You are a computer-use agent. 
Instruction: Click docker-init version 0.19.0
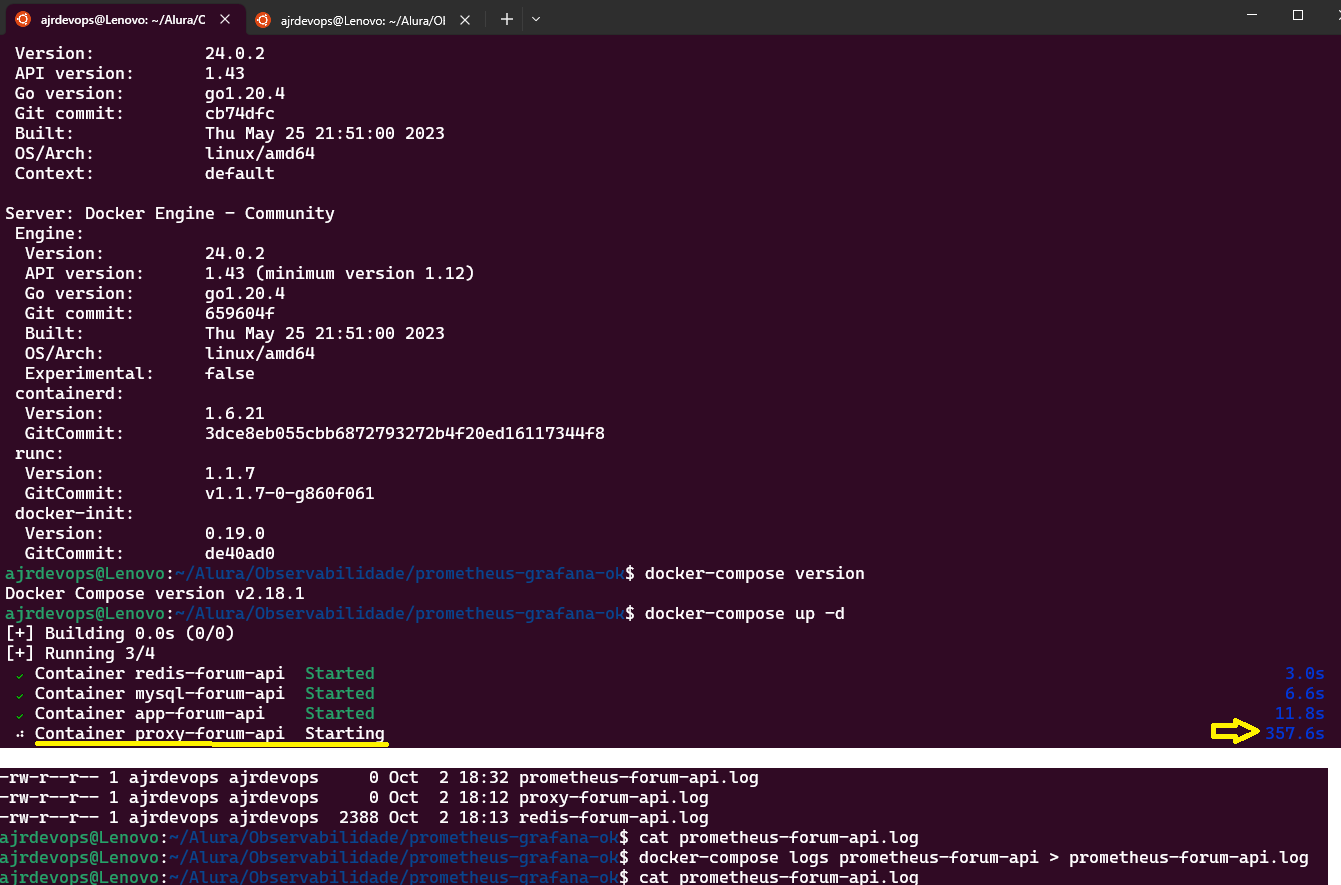click(235, 533)
